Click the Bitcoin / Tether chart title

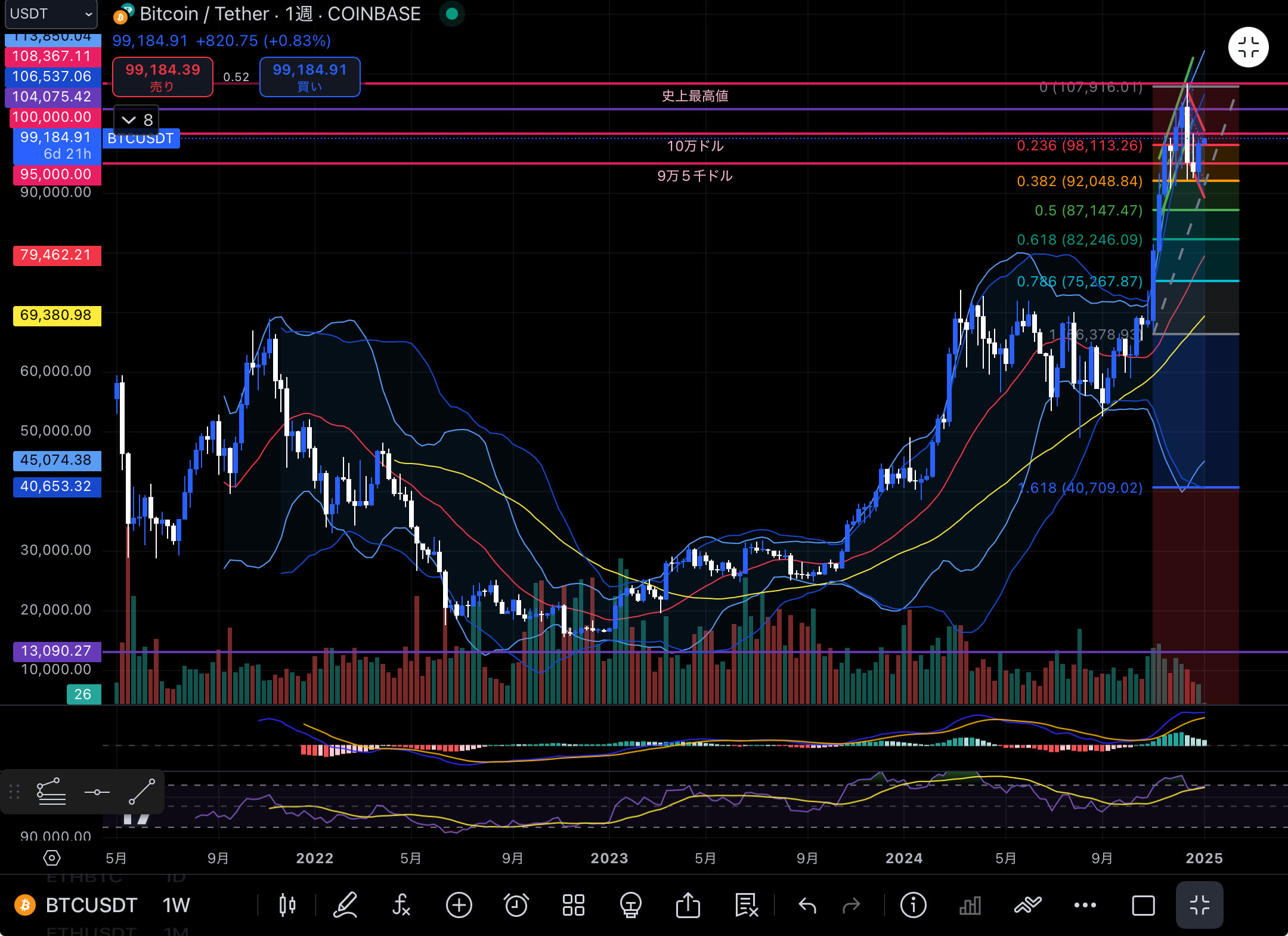(280, 14)
